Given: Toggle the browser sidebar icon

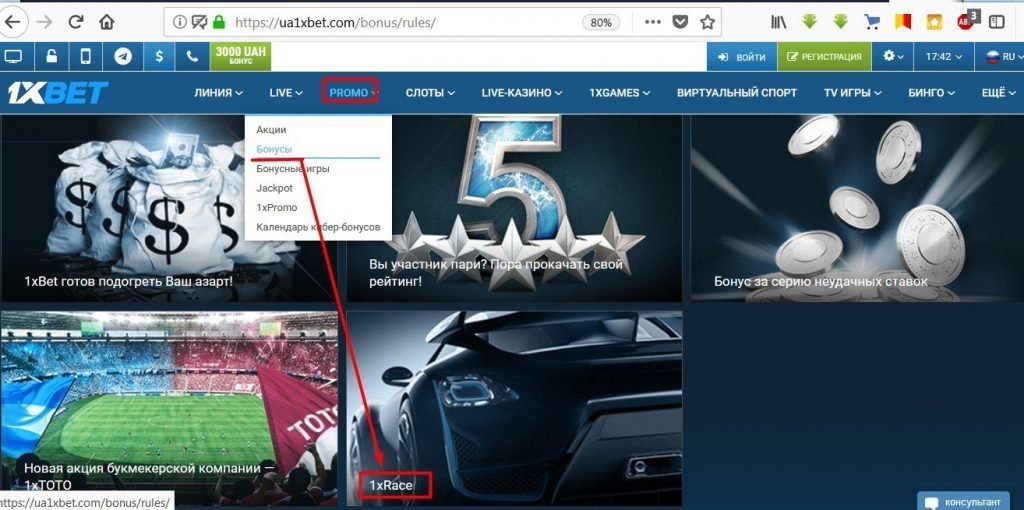Looking at the screenshot, I should click(997, 22).
